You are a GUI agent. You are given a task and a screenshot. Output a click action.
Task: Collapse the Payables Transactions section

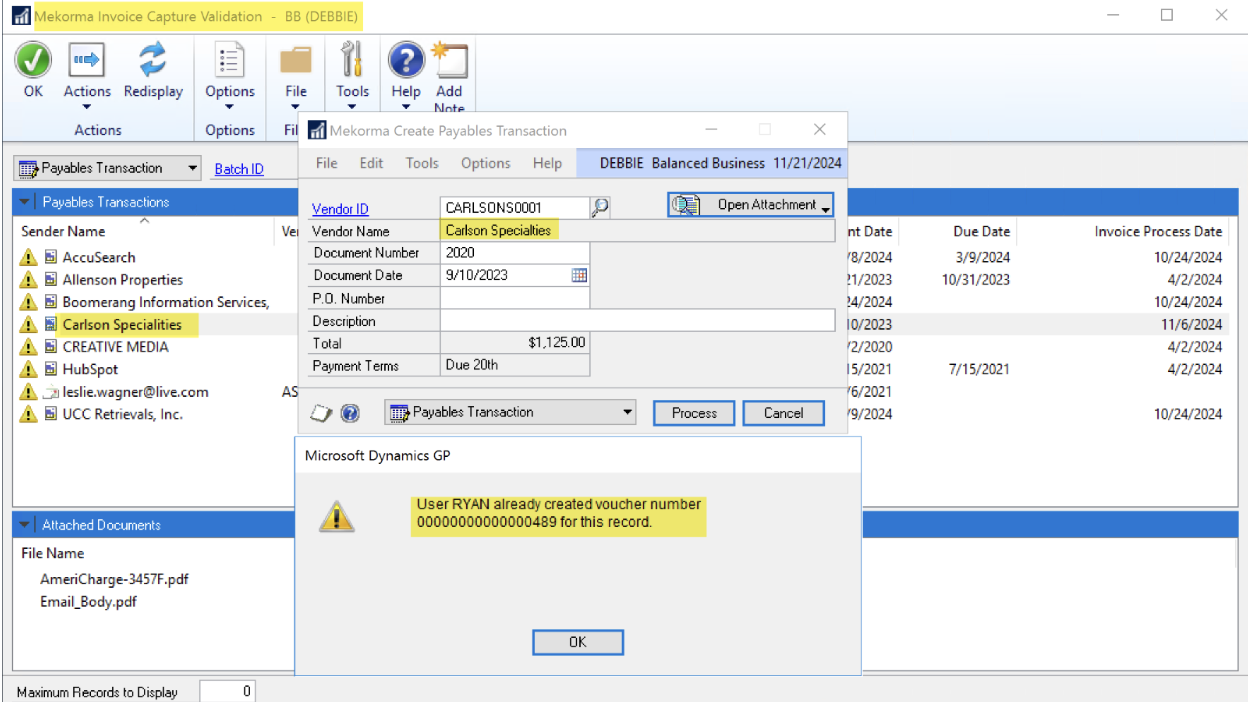pyautogui.click(x=25, y=202)
